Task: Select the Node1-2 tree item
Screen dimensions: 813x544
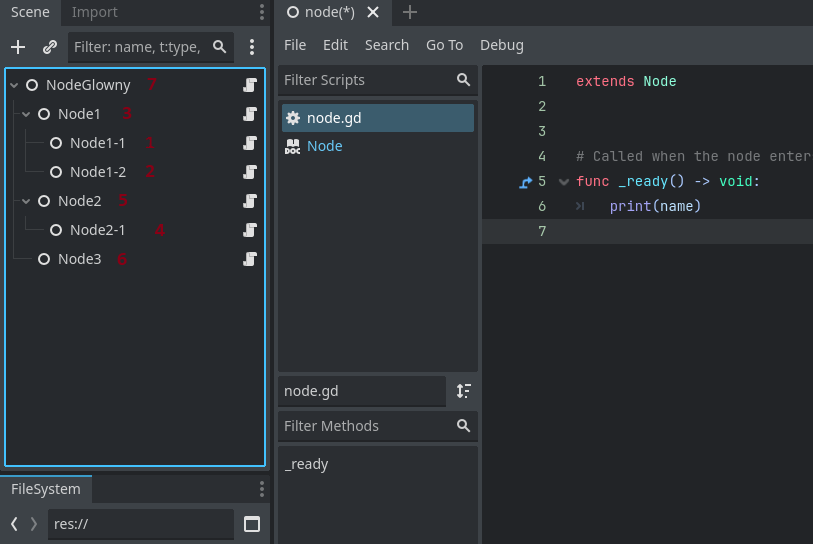Action: [98, 172]
